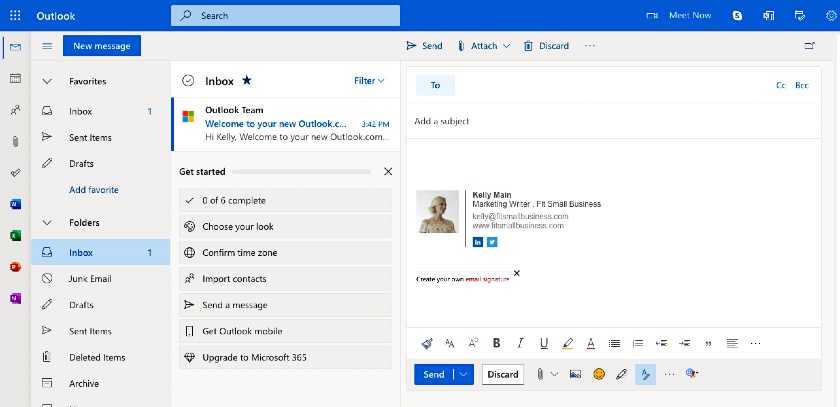Open the Deleted Items folder

(101, 358)
